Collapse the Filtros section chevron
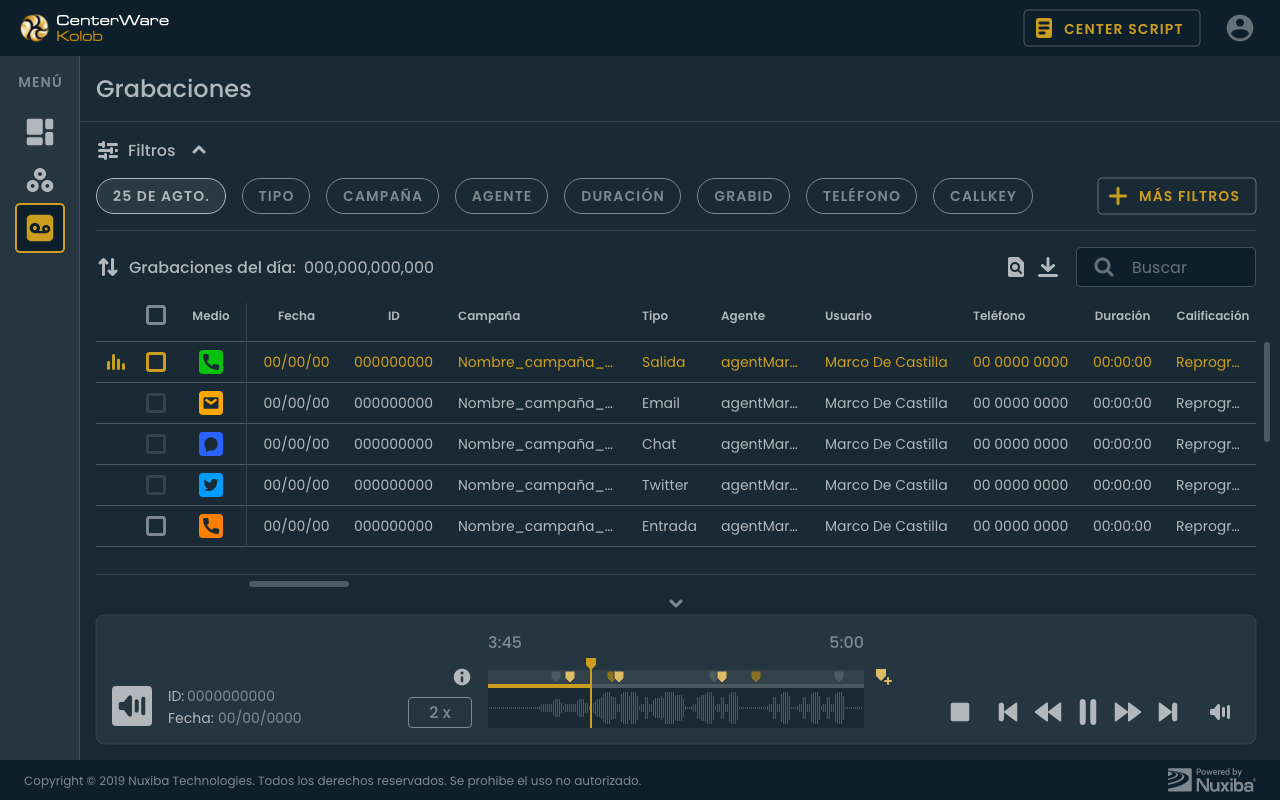The width and height of the screenshot is (1280, 800). click(199, 150)
